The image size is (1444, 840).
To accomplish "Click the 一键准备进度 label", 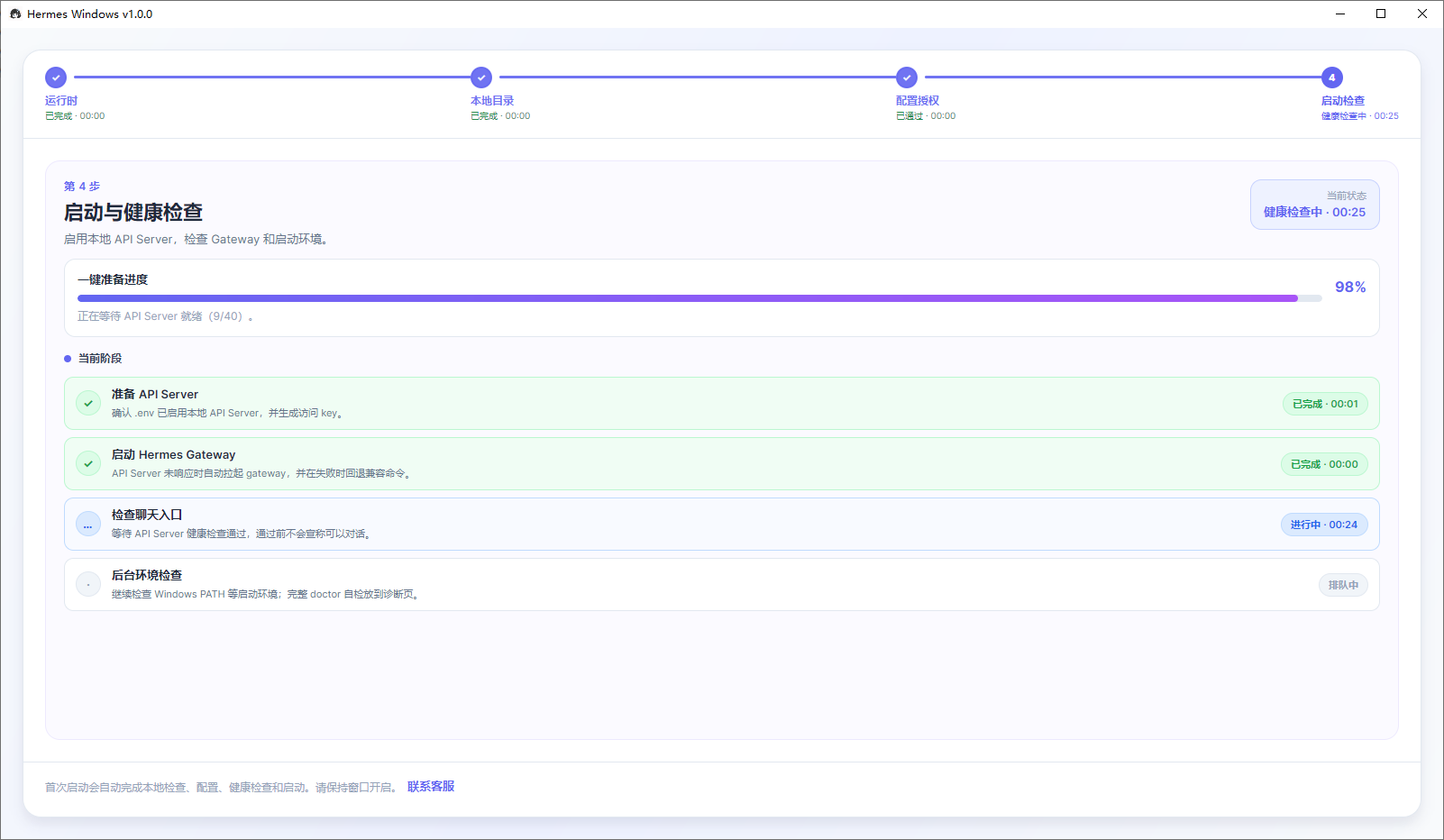I will click(x=113, y=279).
